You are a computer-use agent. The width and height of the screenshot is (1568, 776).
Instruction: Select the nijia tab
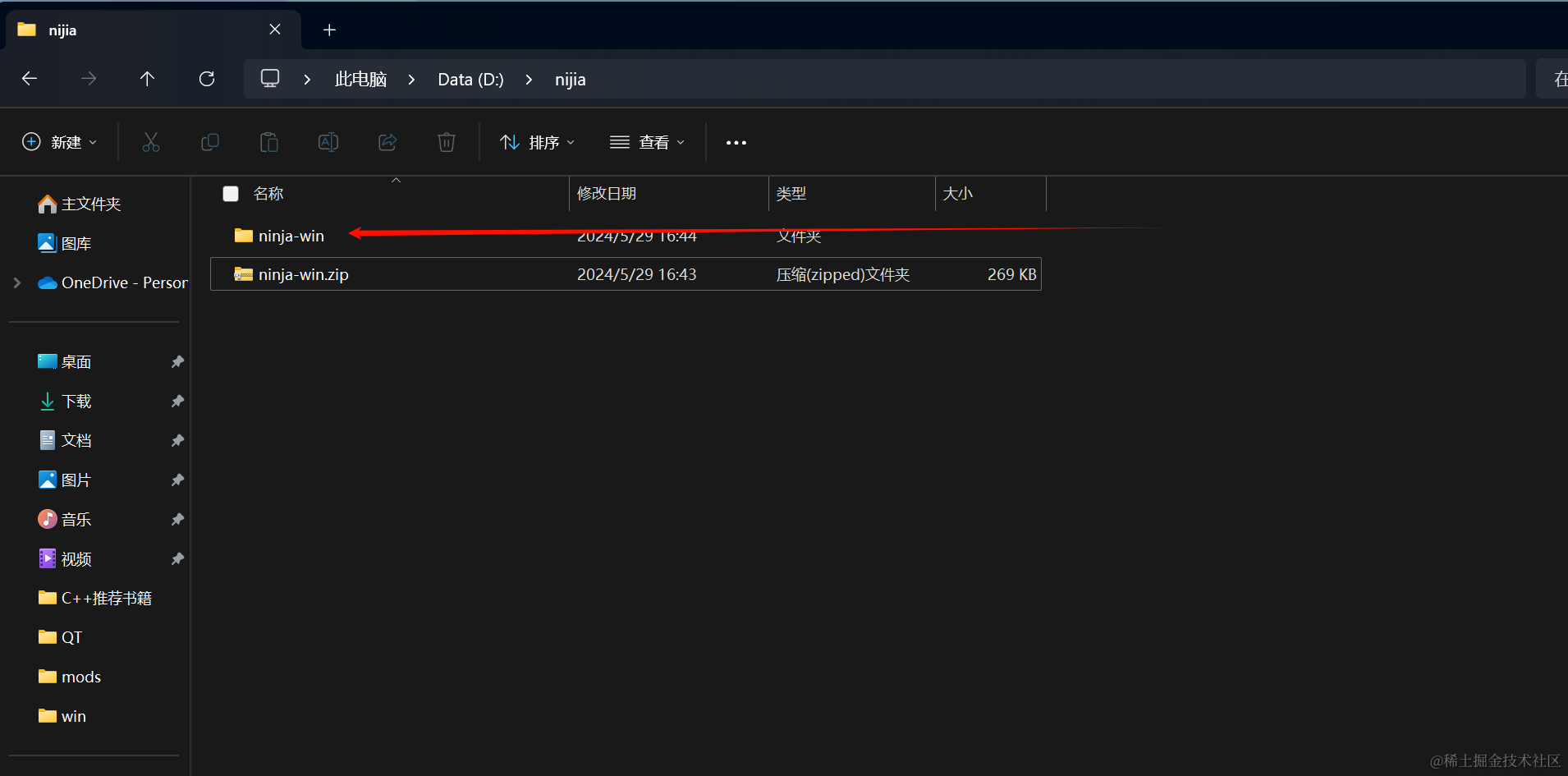154,30
